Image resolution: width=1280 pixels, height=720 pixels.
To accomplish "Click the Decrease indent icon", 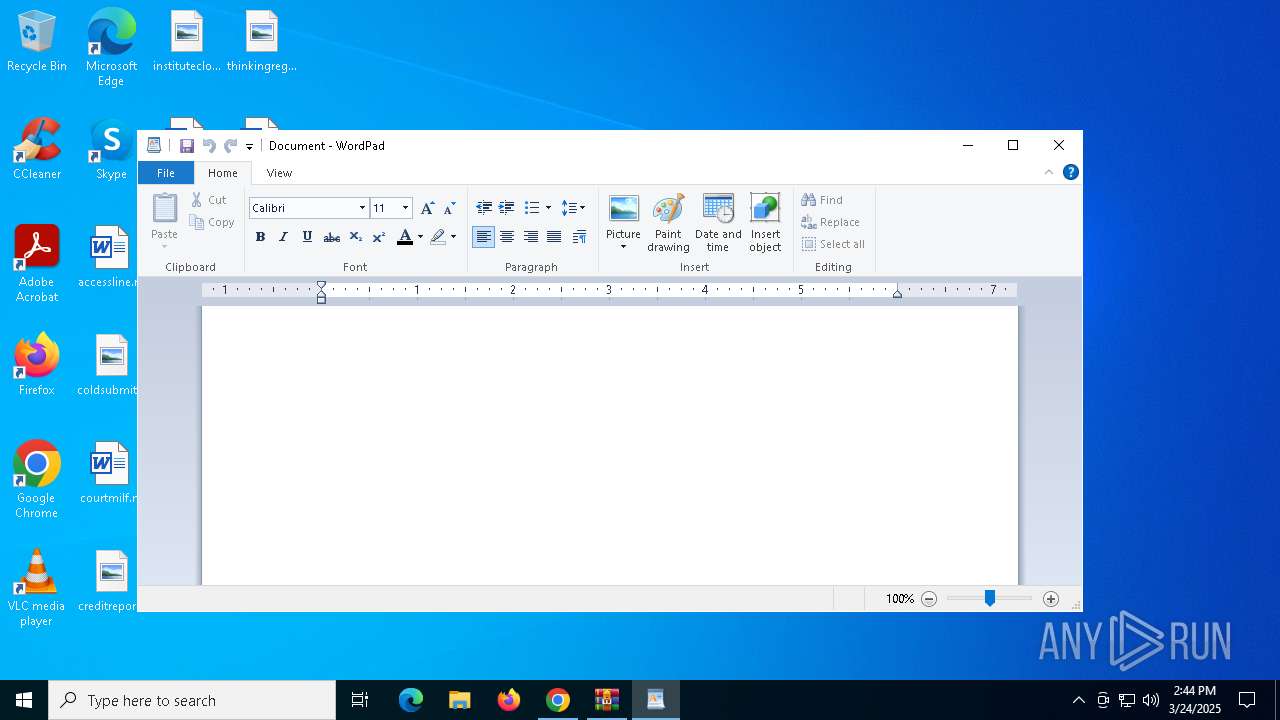I will tap(484, 208).
